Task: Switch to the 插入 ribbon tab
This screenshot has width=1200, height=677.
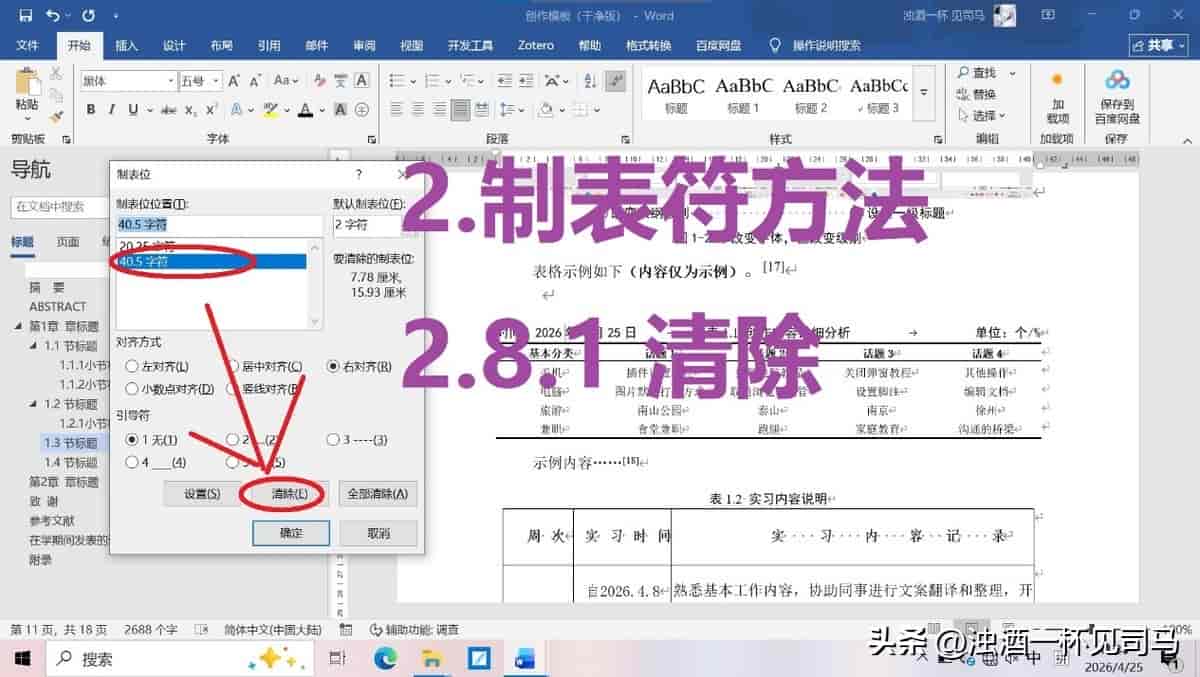Action: click(x=127, y=46)
